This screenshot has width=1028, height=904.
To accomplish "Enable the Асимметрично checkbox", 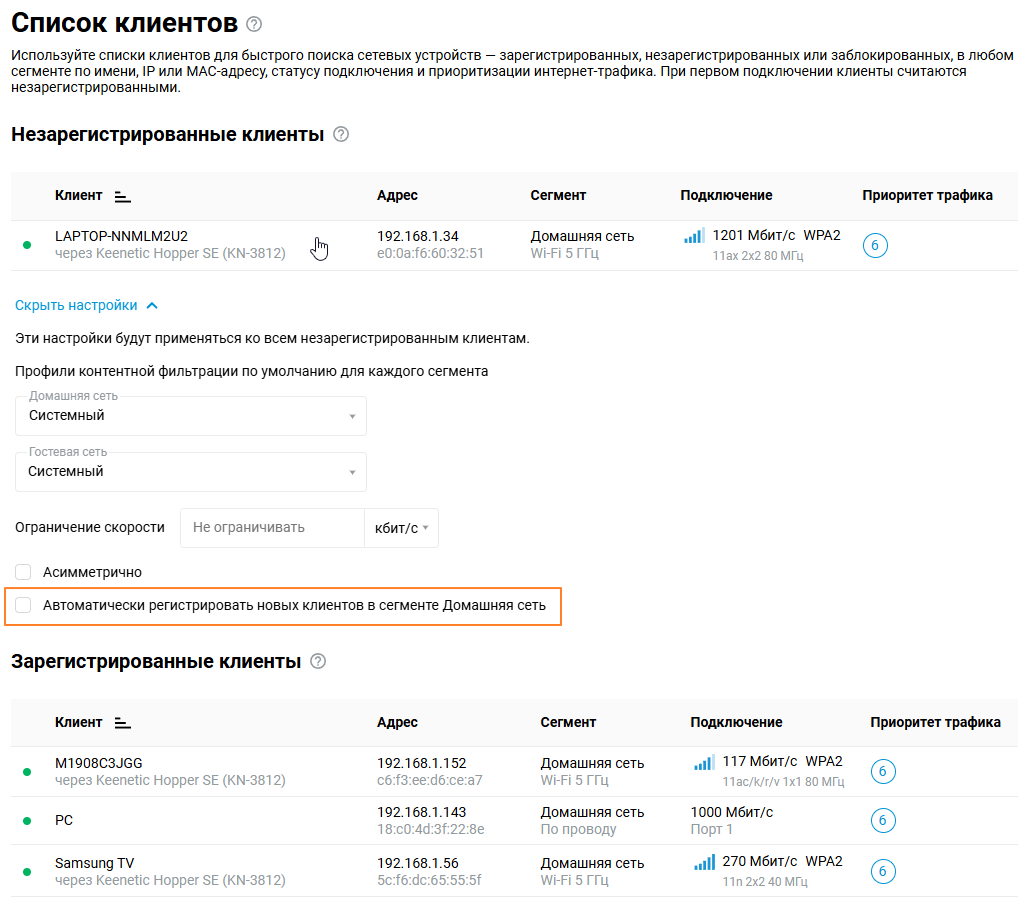I will pyautogui.click(x=24, y=572).
